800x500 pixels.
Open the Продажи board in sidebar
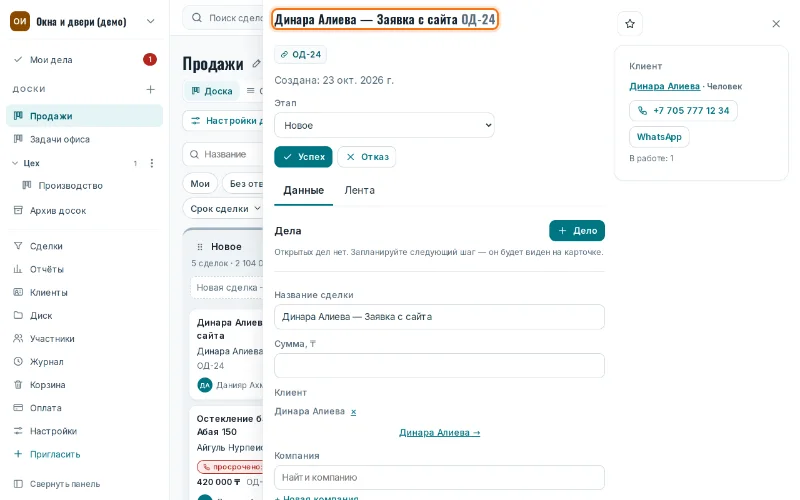(x=84, y=116)
